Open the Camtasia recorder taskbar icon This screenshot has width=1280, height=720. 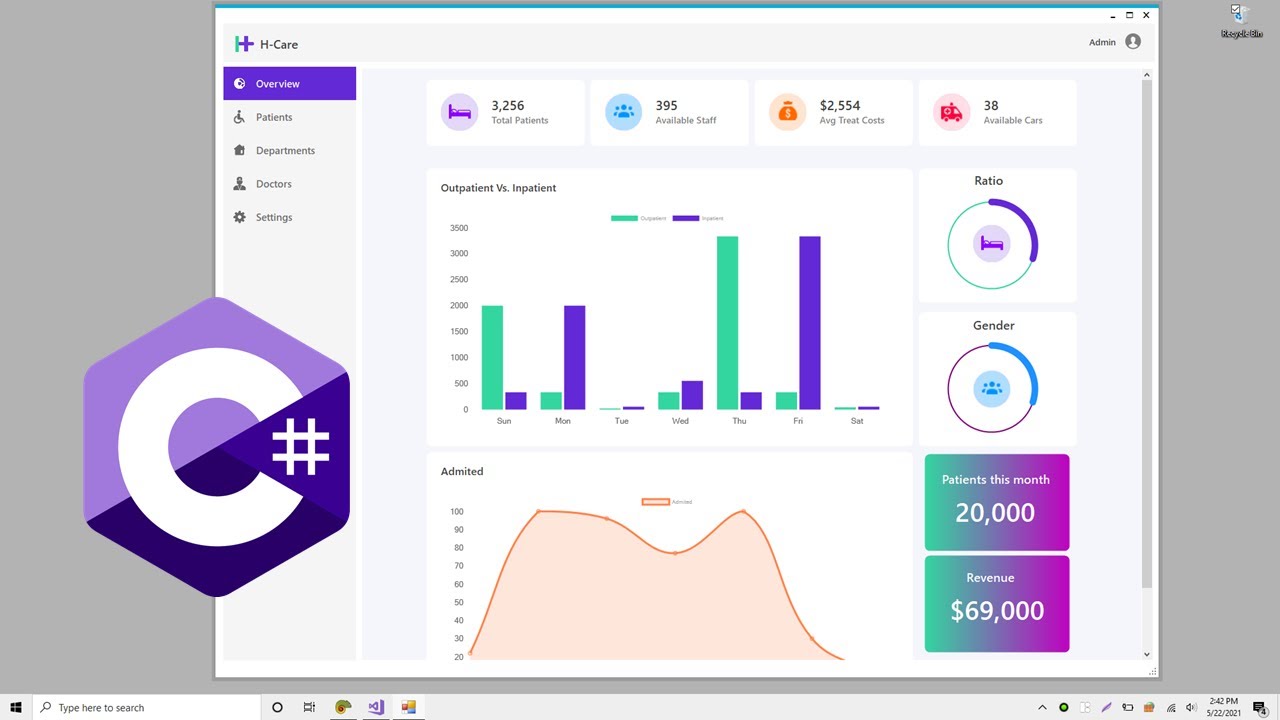[x=343, y=707]
